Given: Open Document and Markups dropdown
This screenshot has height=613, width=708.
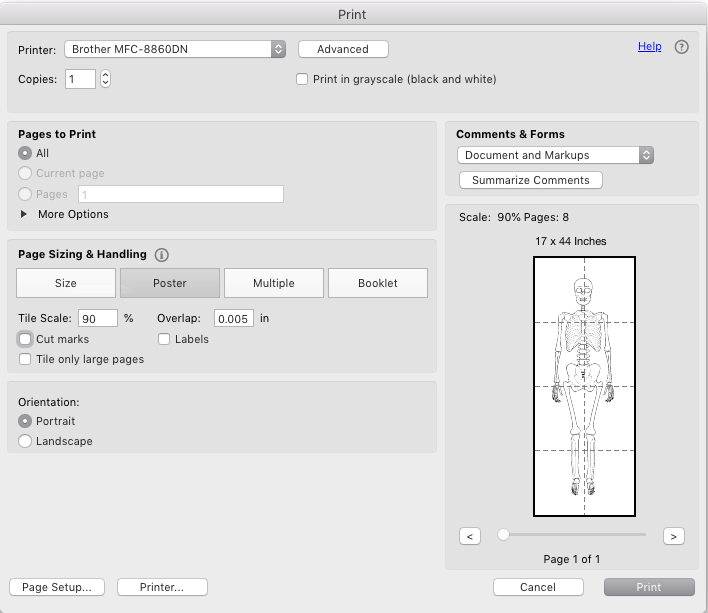Looking at the screenshot, I should pyautogui.click(x=555, y=155).
